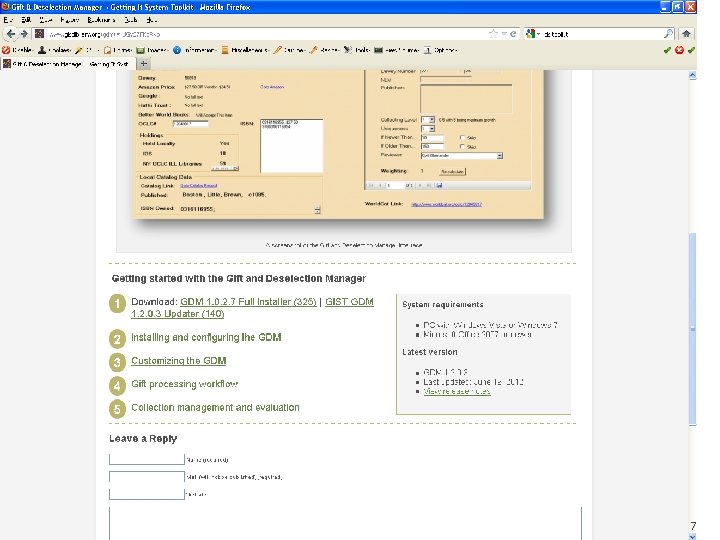
Task: Open Customizing the GDM link
Action: pyautogui.click(x=179, y=360)
